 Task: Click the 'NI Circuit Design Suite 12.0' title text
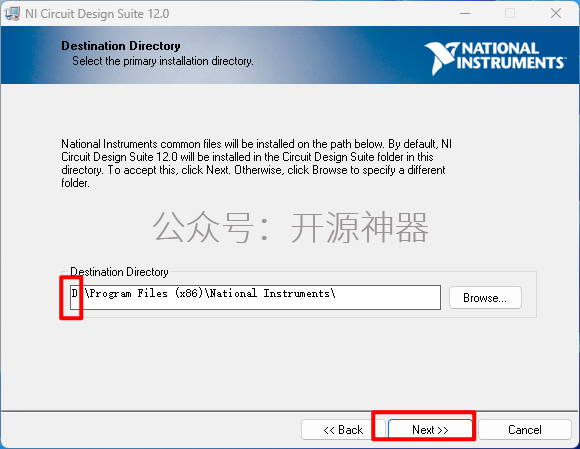click(97, 14)
